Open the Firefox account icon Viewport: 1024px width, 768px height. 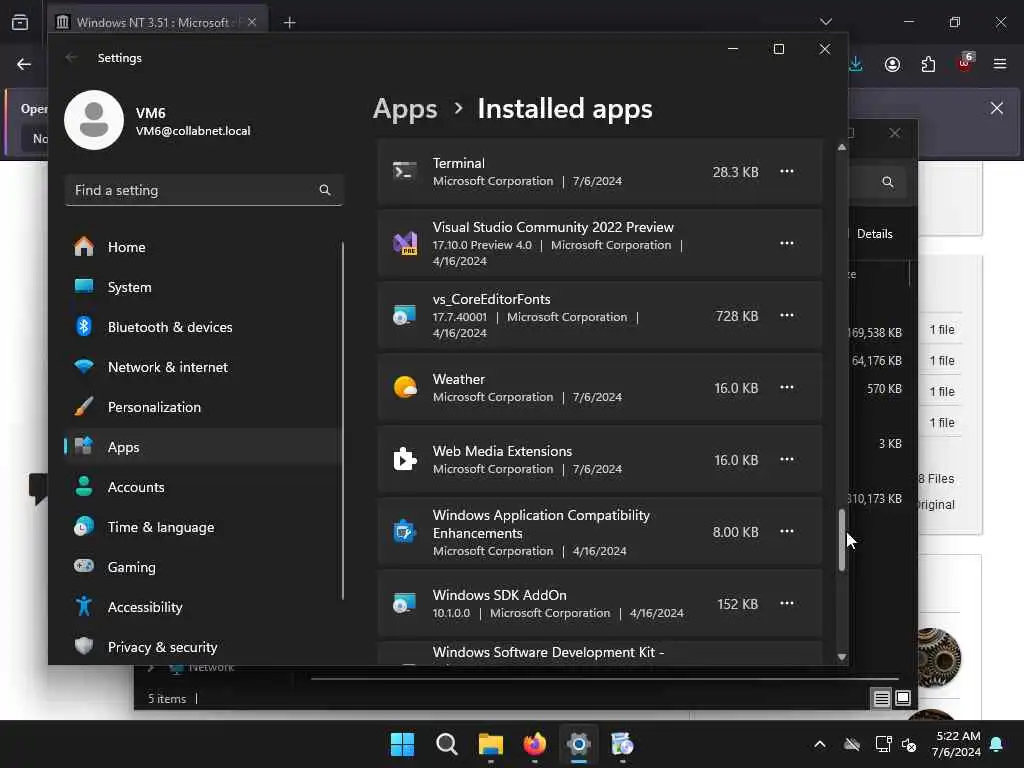click(892, 64)
